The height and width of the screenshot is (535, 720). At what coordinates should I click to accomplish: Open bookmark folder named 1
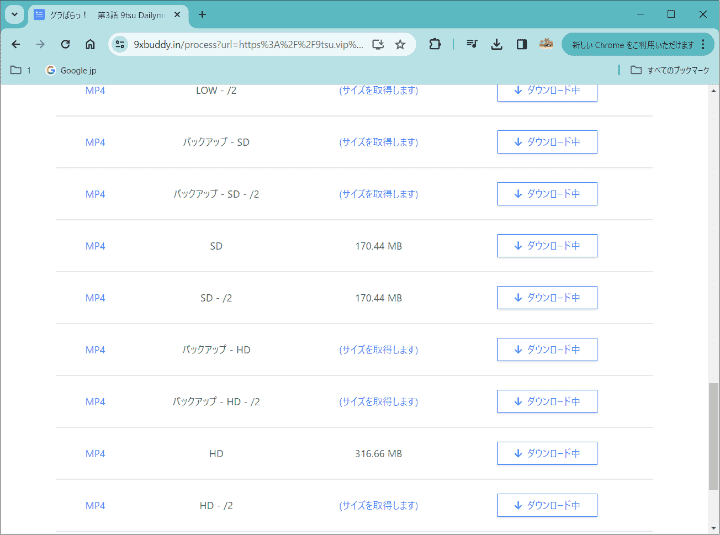[x=20, y=70]
